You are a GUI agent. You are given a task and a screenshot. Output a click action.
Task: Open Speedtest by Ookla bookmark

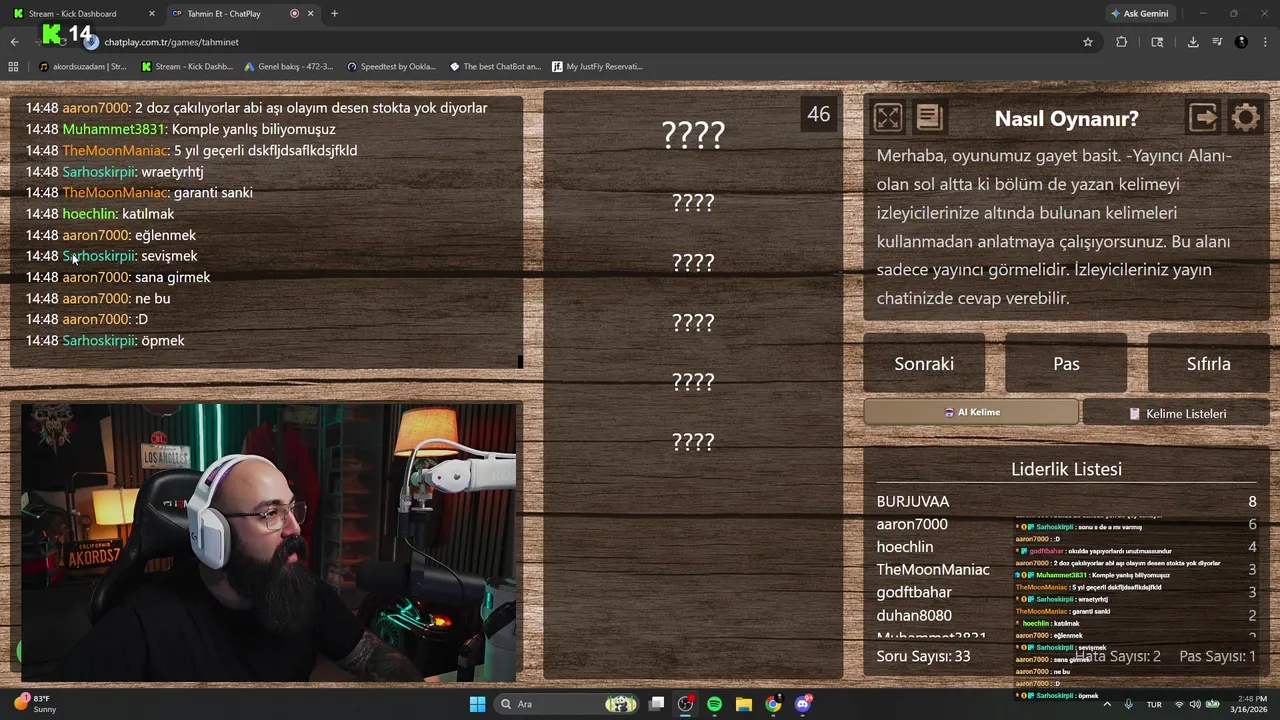click(391, 67)
